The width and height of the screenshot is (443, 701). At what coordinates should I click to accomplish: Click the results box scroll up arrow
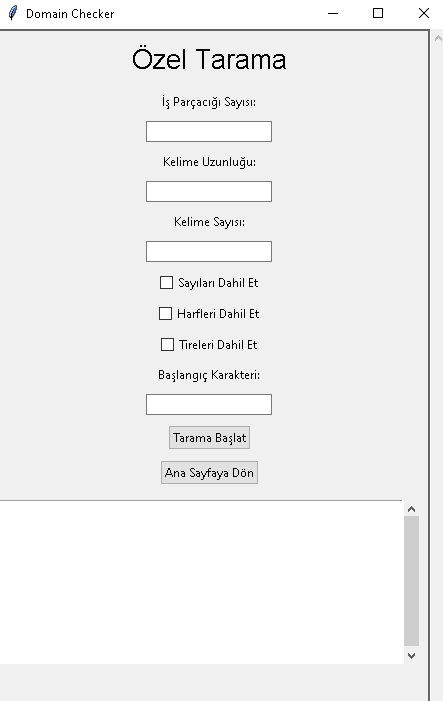(x=412, y=509)
